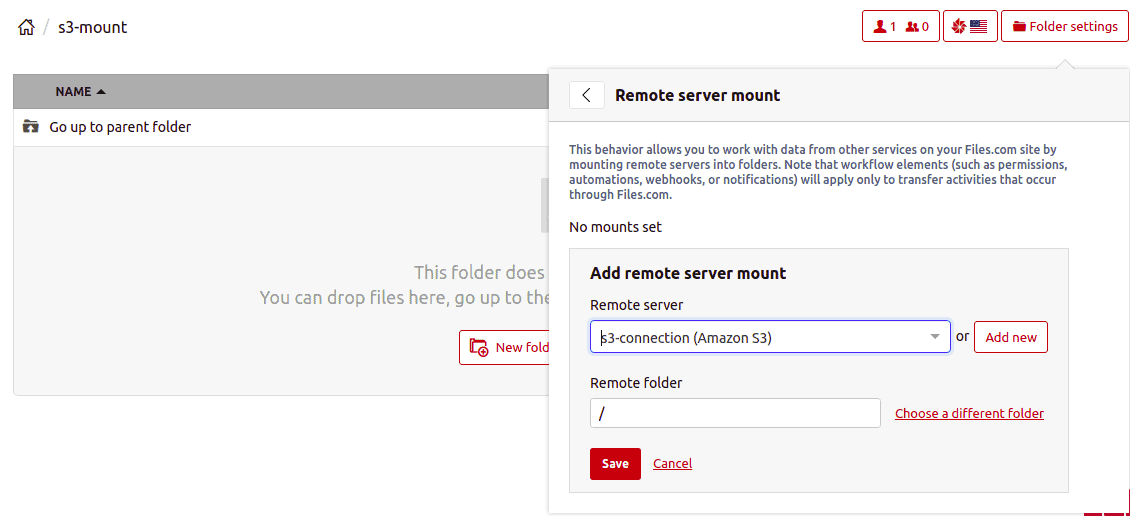Click the 'No mounts set' text
The image size is (1130, 516).
pyautogui.click(x=615, y=227)
